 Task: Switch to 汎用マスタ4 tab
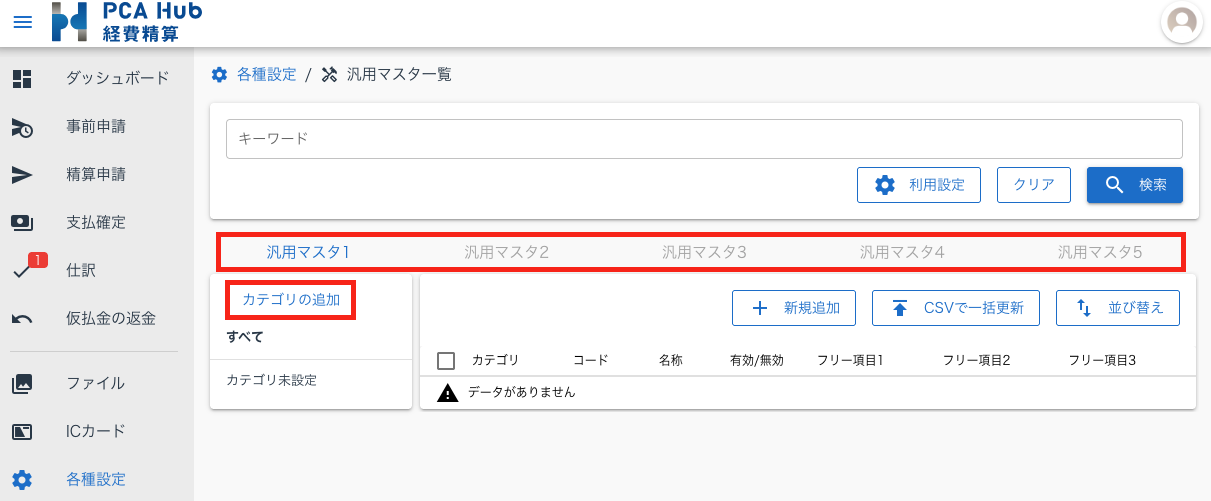(x=902, y=252)
